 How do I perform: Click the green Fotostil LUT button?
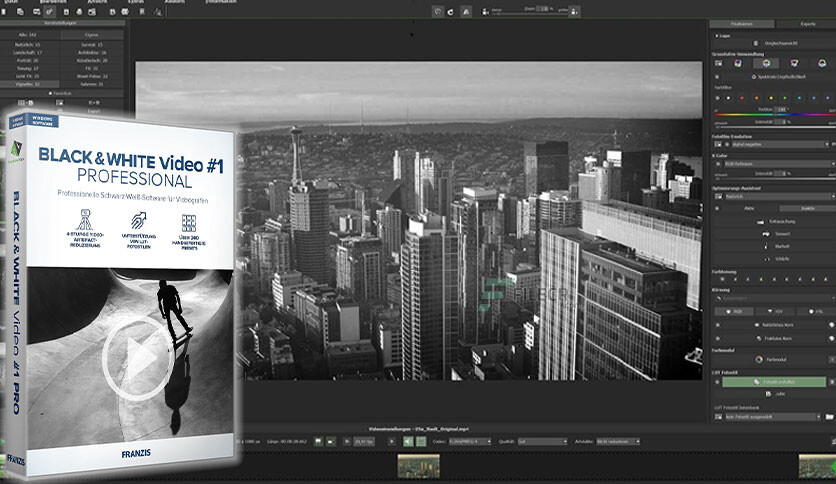[x=774, y=382]
